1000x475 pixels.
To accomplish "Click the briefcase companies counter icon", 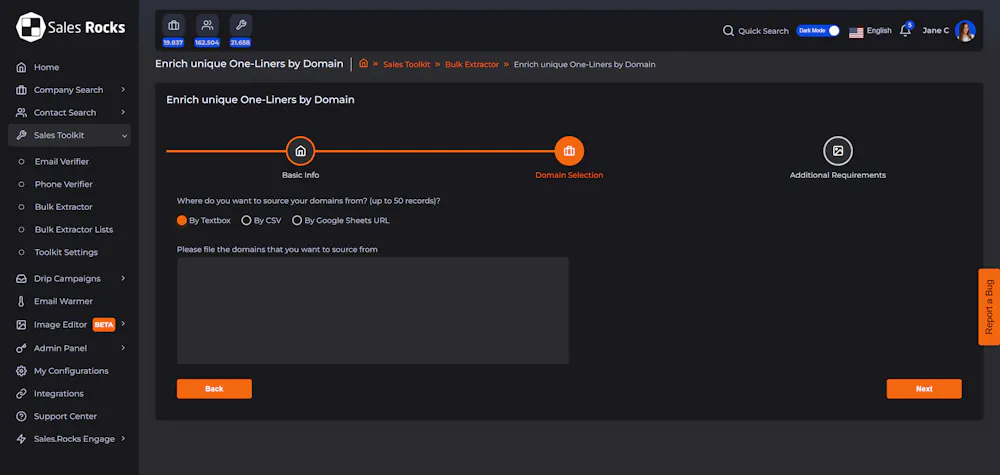I will 174,25.
